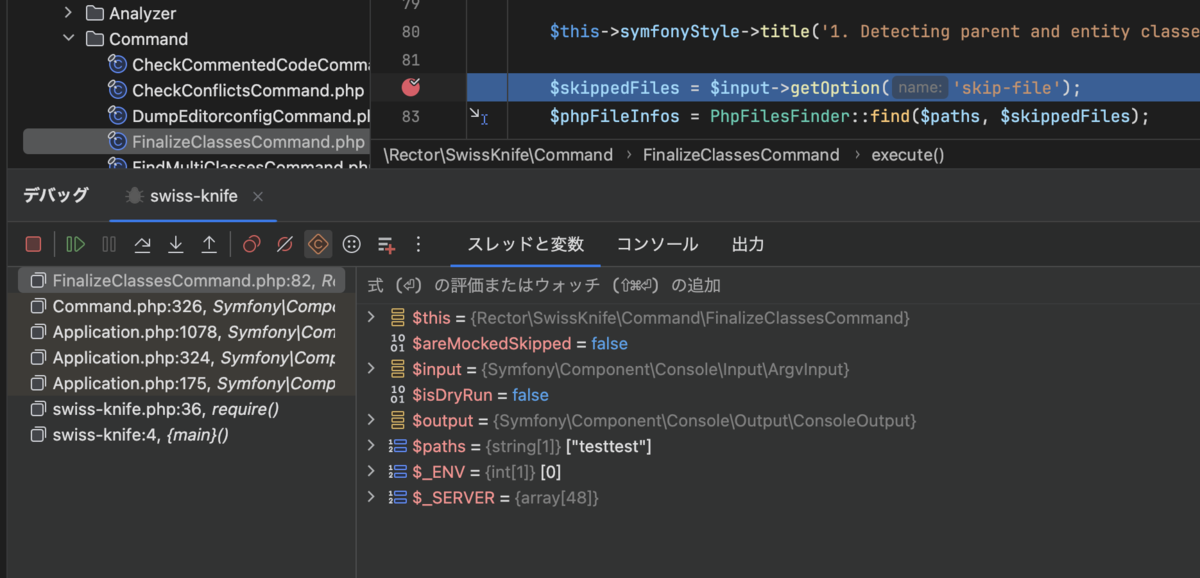The image size is (1200, 578).
Task: Mute all breakpoints
Action: pyautogui.click(x=284, y=244)
